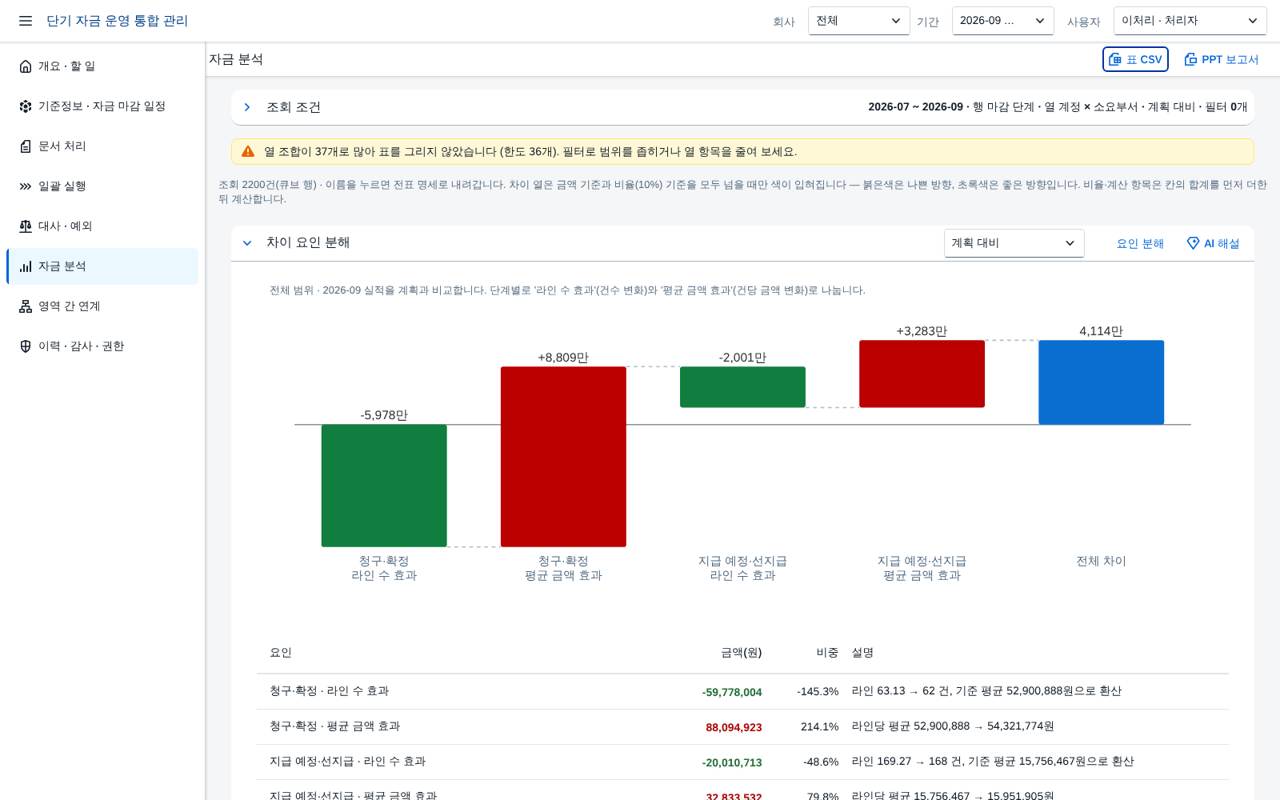The image size is (1280, 800).
Task: Click row 청구·확정 · 라인 수 효과
Action: pos(742,691)
